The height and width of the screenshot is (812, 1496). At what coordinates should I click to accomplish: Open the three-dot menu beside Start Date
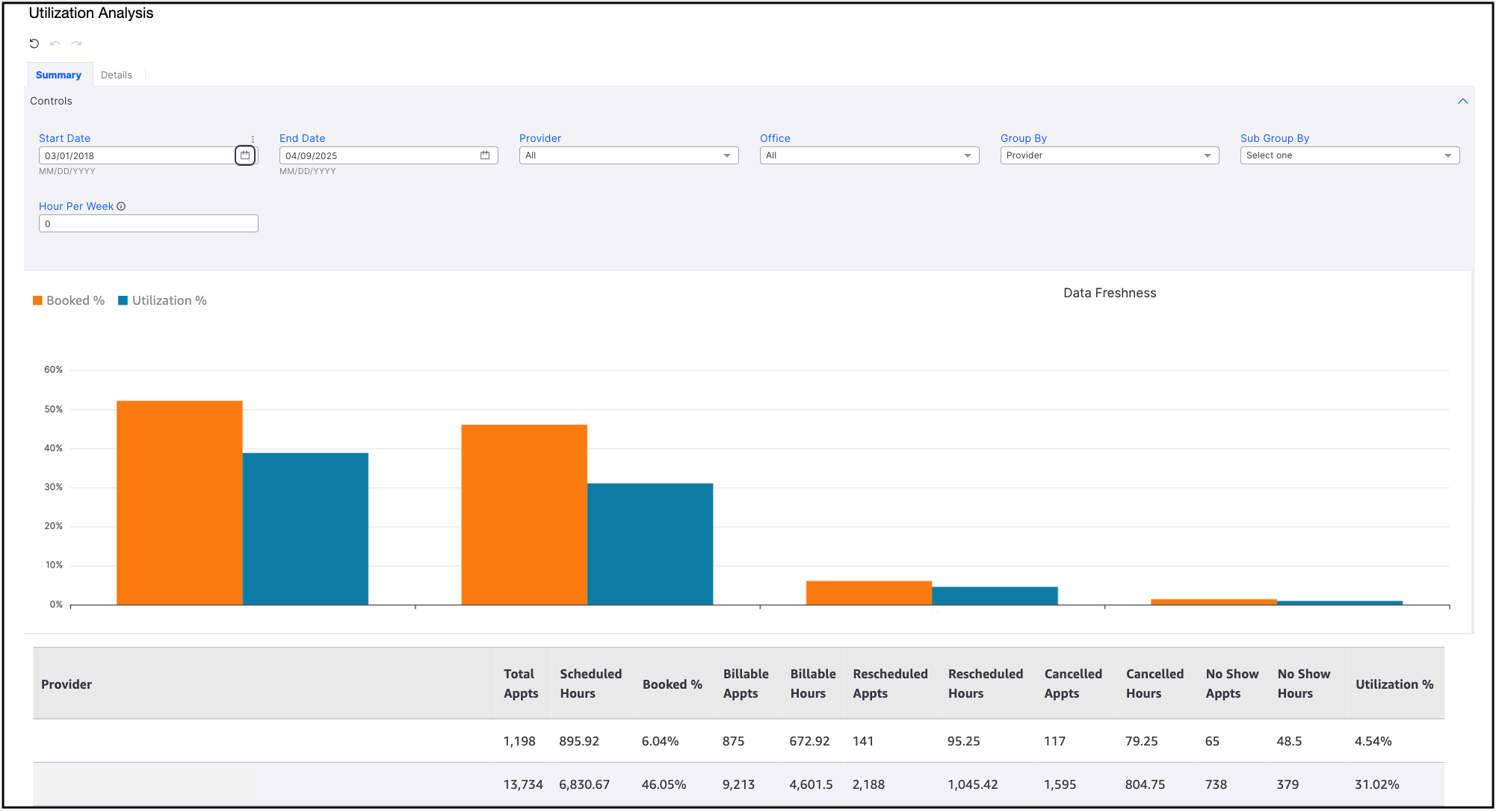pos(253,139)
